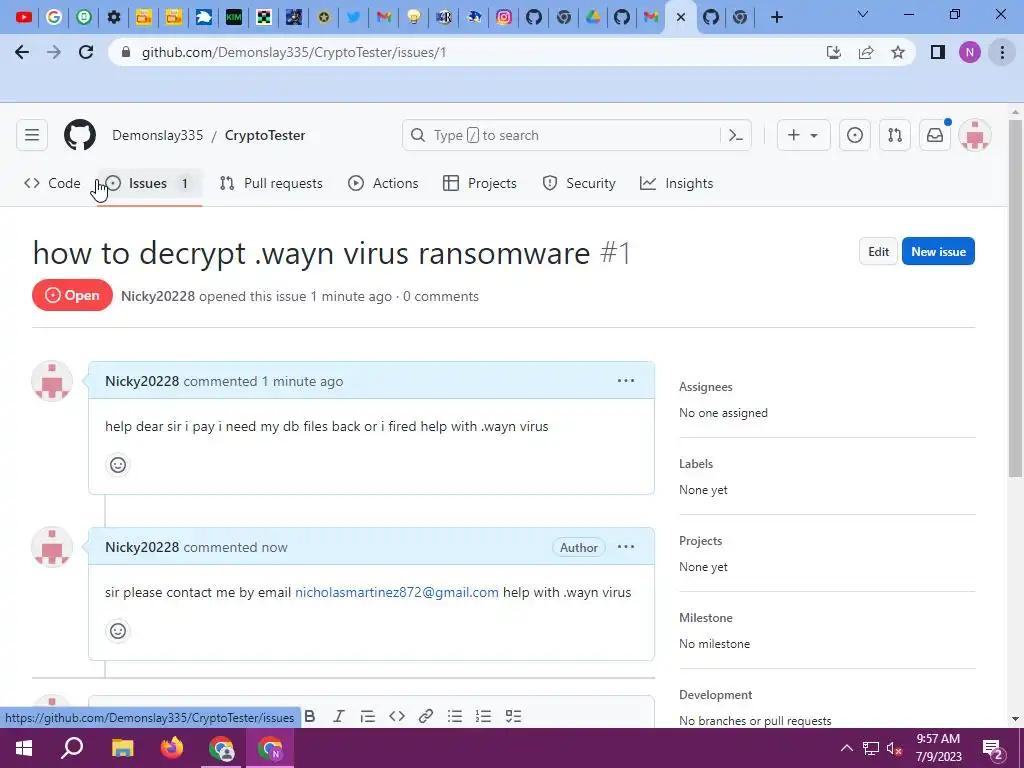1024x768 pixels.
Task: Open the create new plus dropdown
Action: pos(803,135)
